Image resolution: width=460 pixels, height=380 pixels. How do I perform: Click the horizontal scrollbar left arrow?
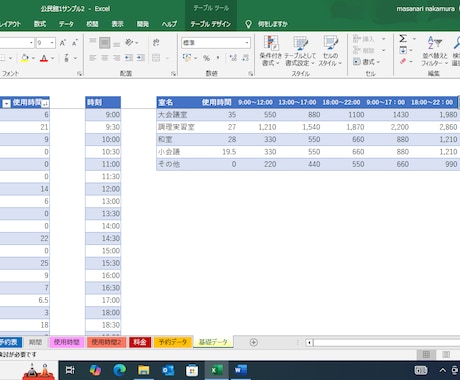click(x=309, y=343)
